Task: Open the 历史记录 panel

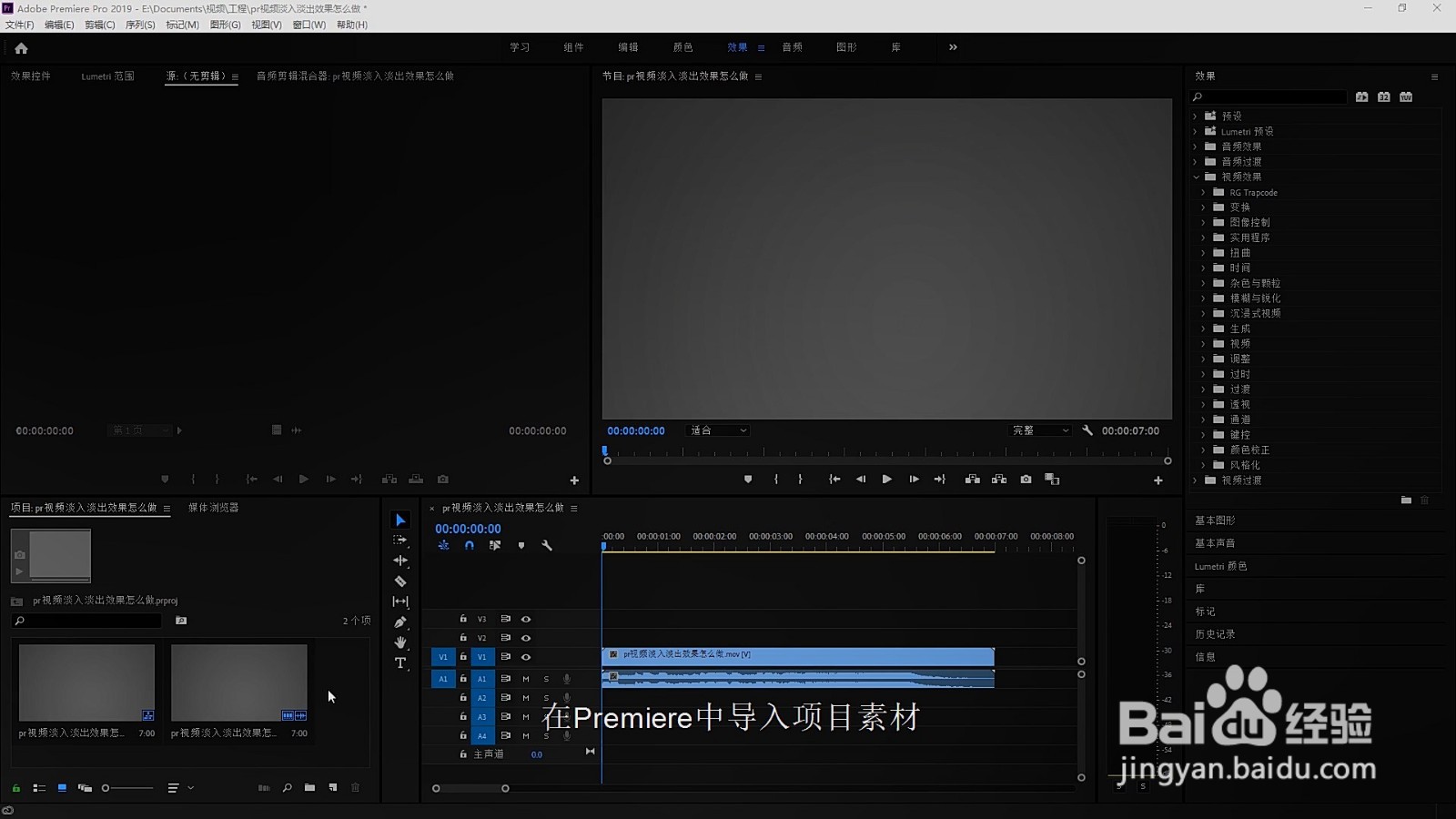Action: click(x=1216, y=634)
